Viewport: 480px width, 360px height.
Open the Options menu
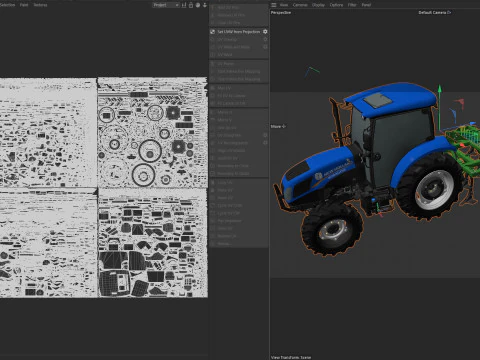[x=336, y=5]
